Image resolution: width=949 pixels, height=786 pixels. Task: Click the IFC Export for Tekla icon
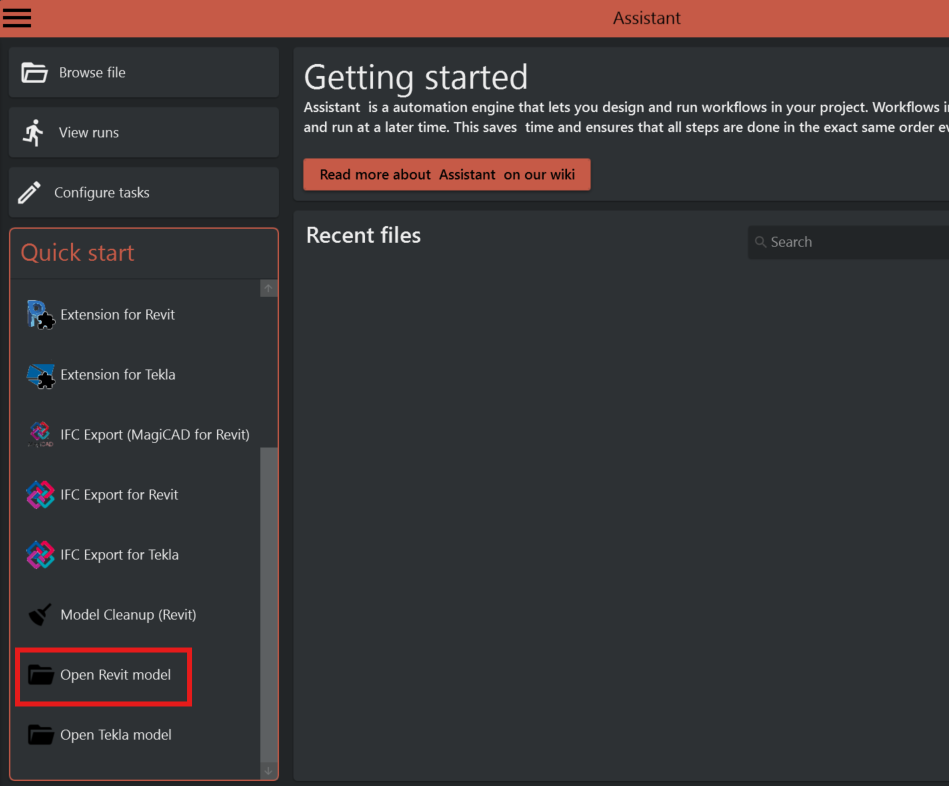tap(40, 555)
